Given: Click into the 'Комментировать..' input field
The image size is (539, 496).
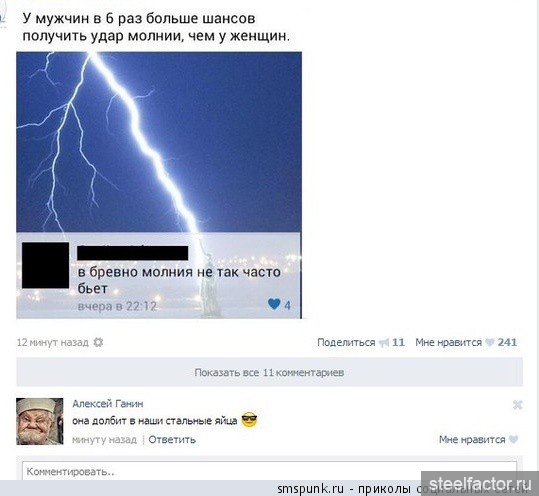Looking at the screenshot, I should click(x=270, y=471).
